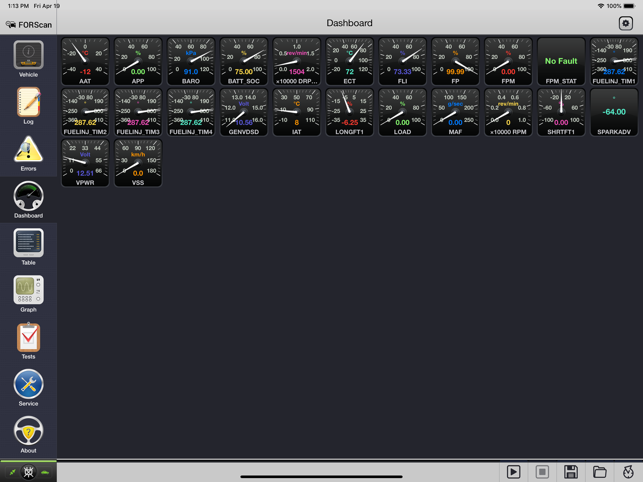The image size is (643, 482).
Task: Select the x10000 RPM gauge
Action: tap(508, 112)
